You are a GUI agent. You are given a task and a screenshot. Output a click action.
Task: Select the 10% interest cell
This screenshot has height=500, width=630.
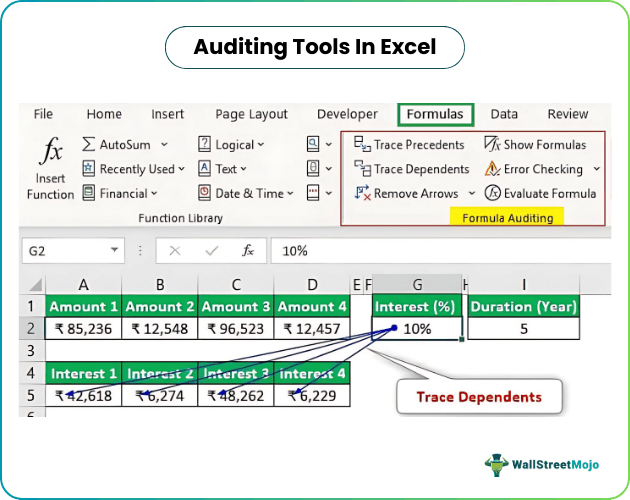click(417, 329)
